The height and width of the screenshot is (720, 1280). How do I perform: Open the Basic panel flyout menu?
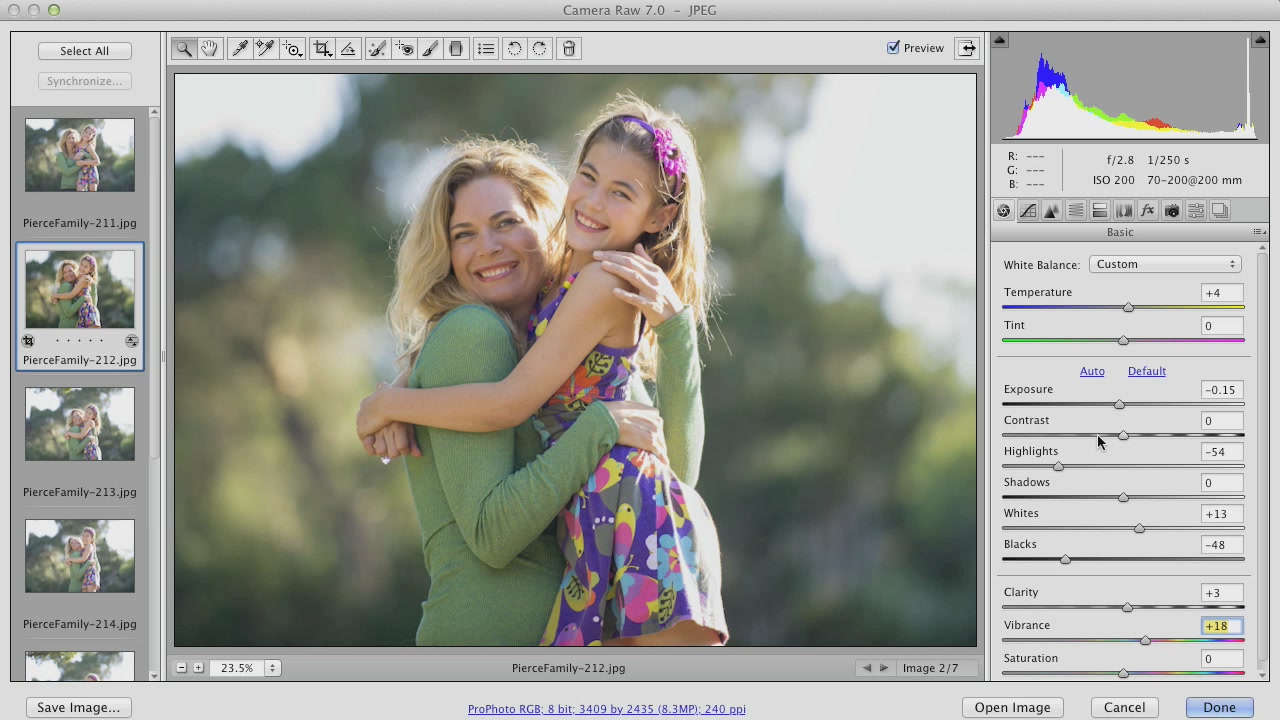click(x=1259, y=232)
